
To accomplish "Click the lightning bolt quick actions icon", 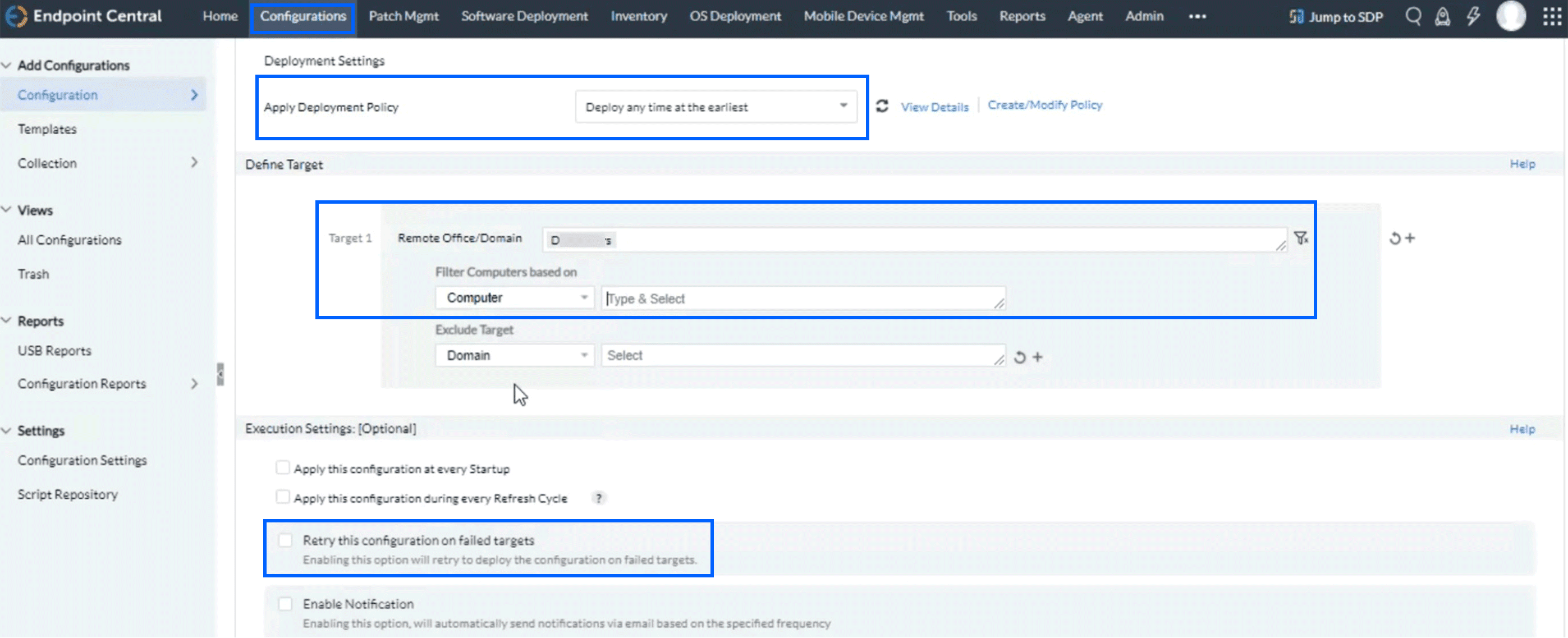I will 1473,16.
